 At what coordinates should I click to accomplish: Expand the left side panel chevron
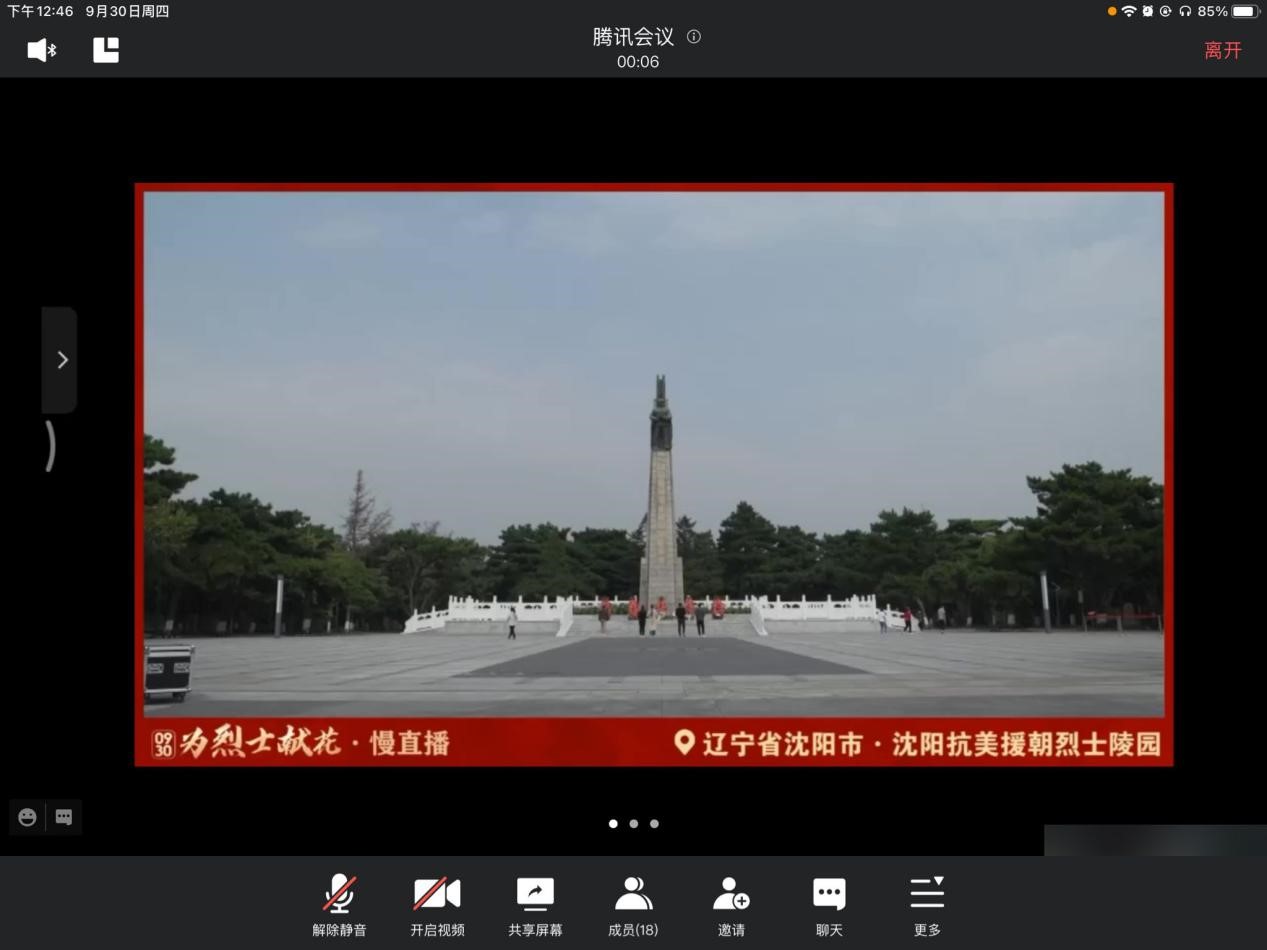(60, 360)
